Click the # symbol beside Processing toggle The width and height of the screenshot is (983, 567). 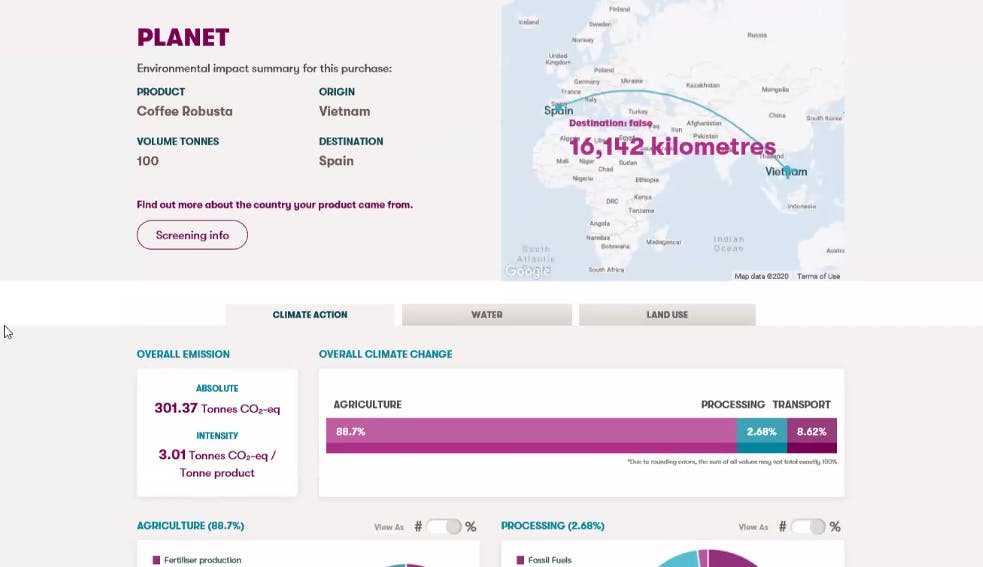tap(782, 527)
